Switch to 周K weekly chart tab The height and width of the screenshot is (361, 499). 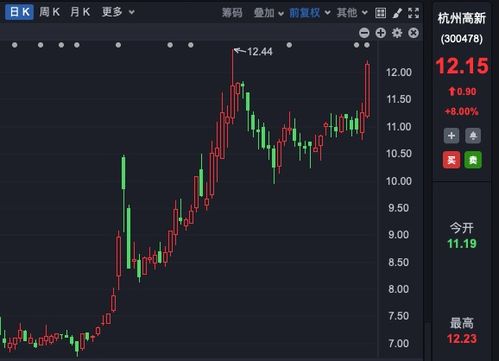coord(49,12)
